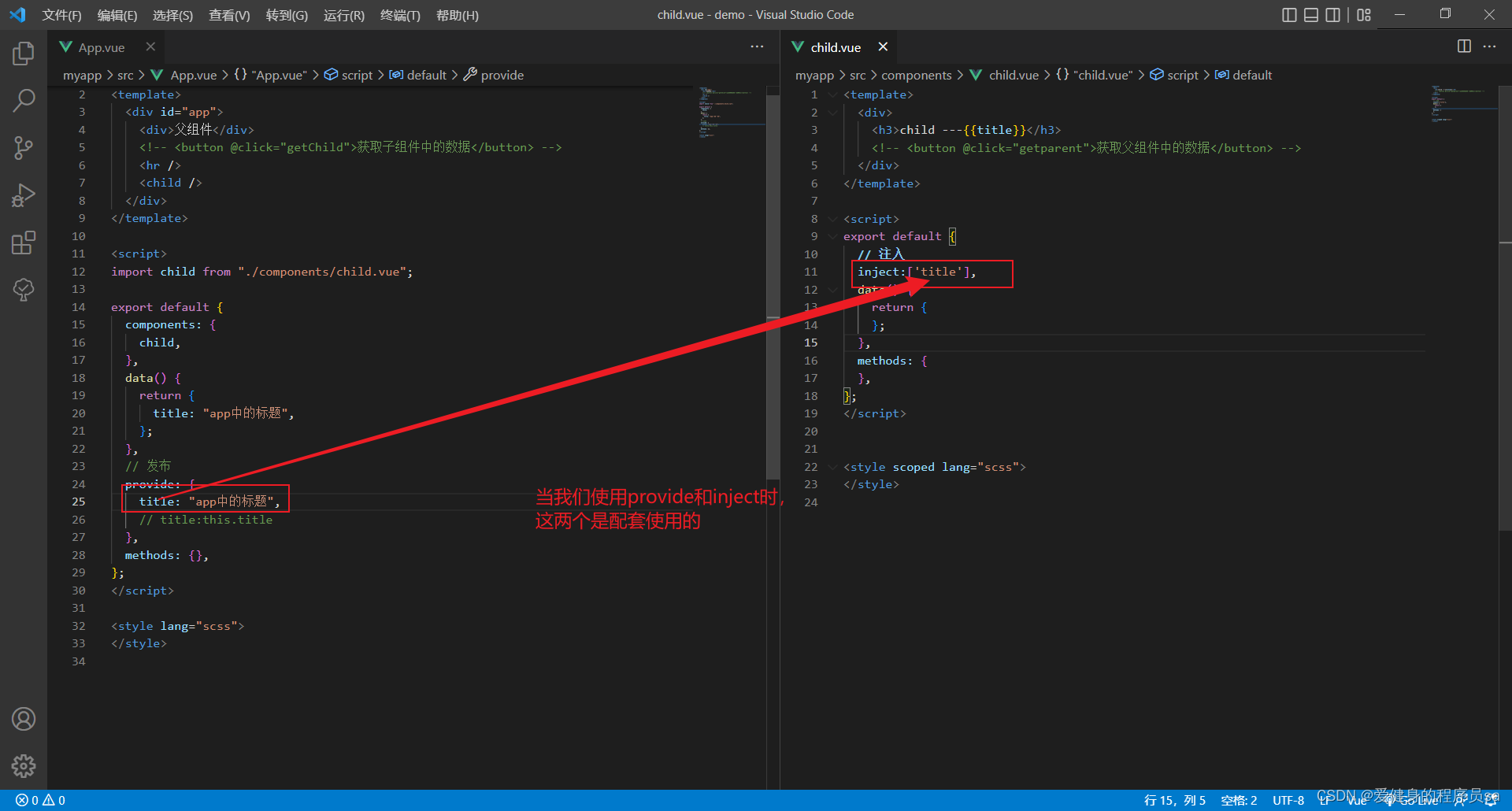Viewport: 1512px width, 811px height.
Task: Open the Source Control view
Action: [24, 147]
